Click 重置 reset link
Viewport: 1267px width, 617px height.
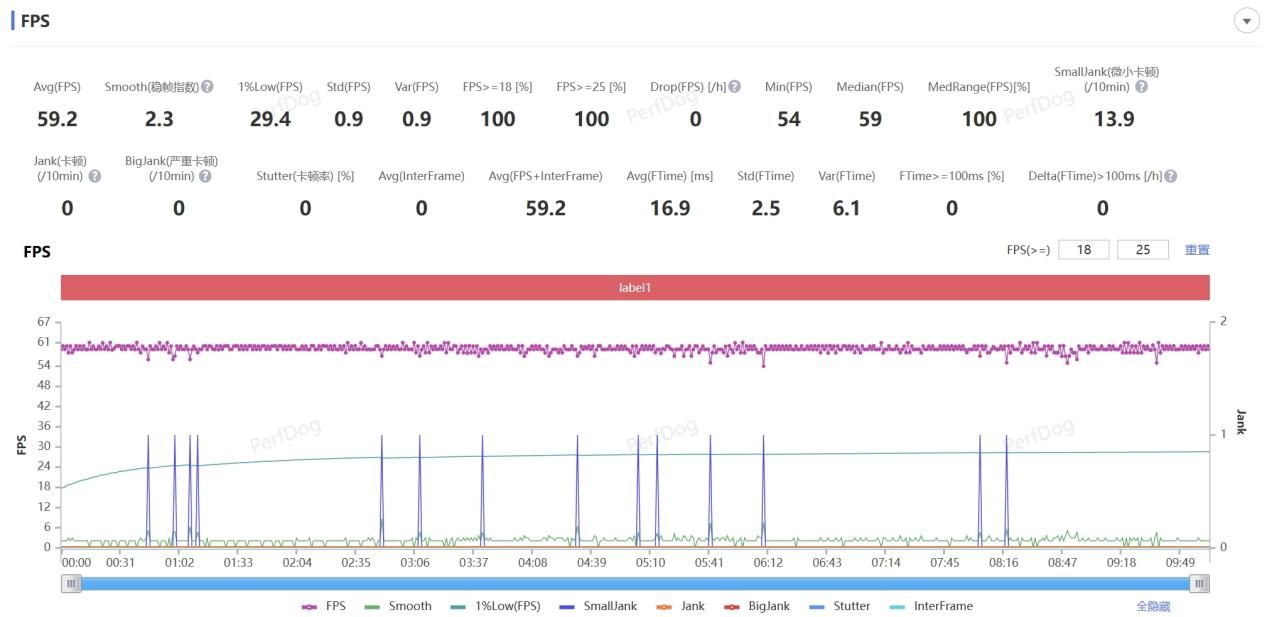[x=1197, y=250]
